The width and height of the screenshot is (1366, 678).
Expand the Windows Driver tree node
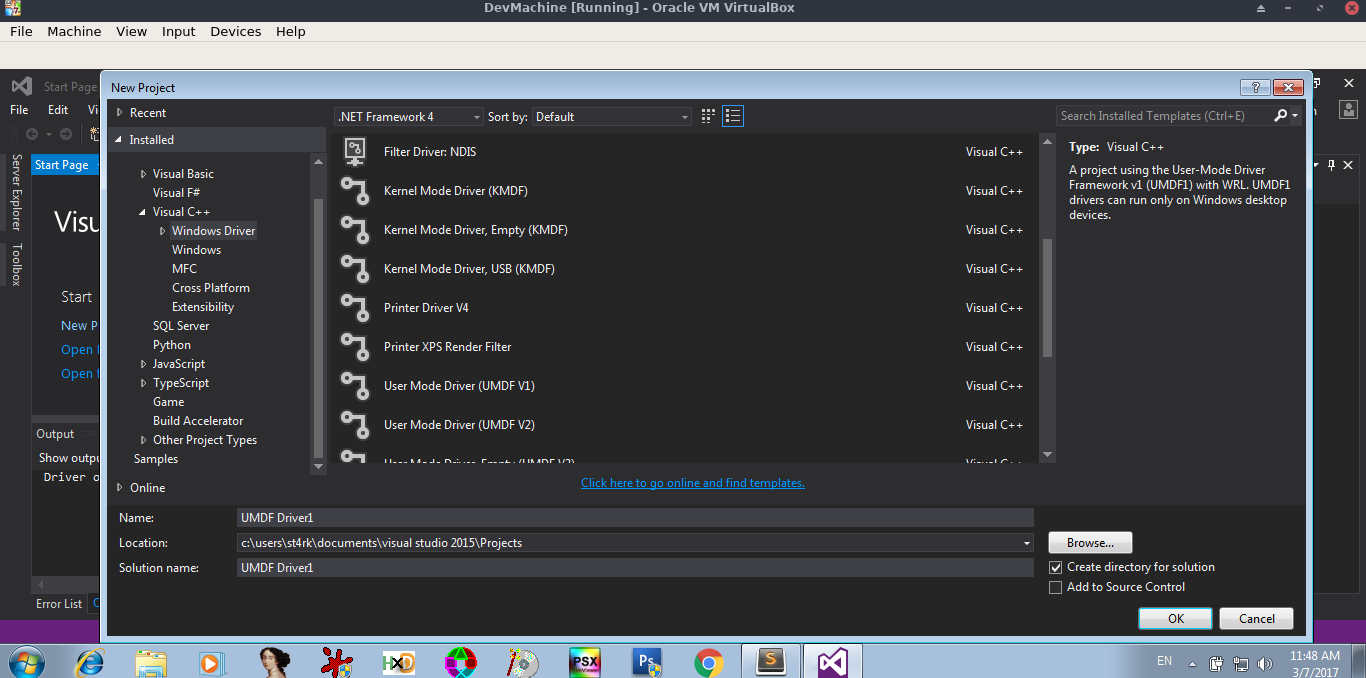(x=163, y=231)
